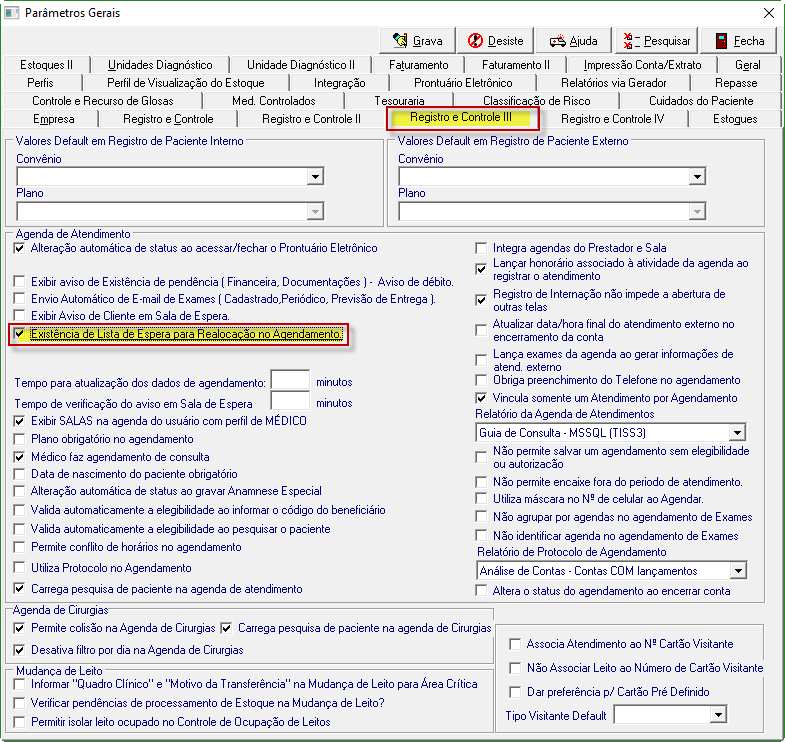Check Altera o status do agendamento ao encerrar conta
785x742 pixels.
tap(481, 591)
